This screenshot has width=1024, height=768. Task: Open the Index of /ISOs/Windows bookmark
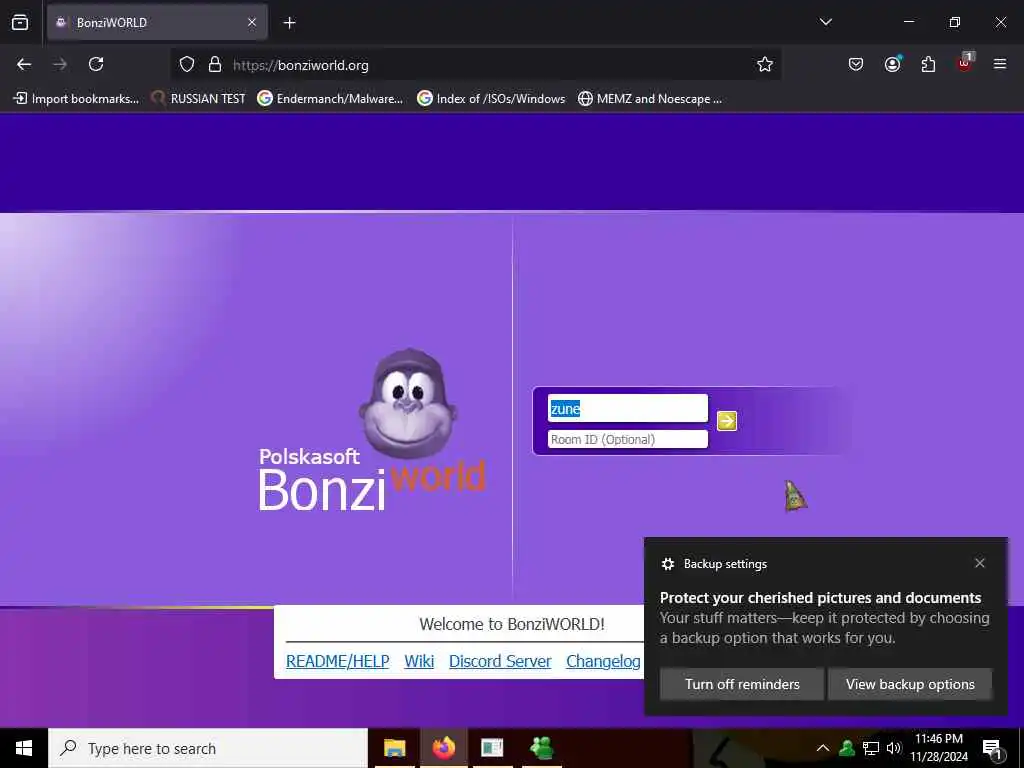click(x=491, y=99)
